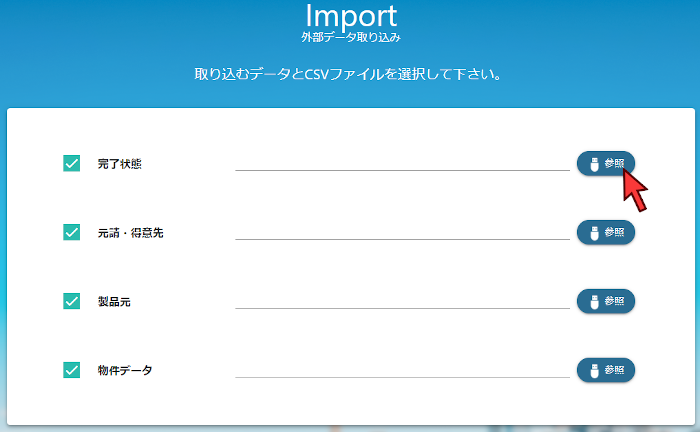Uncheck the 完了状態 checkbox

click(72, 163)
